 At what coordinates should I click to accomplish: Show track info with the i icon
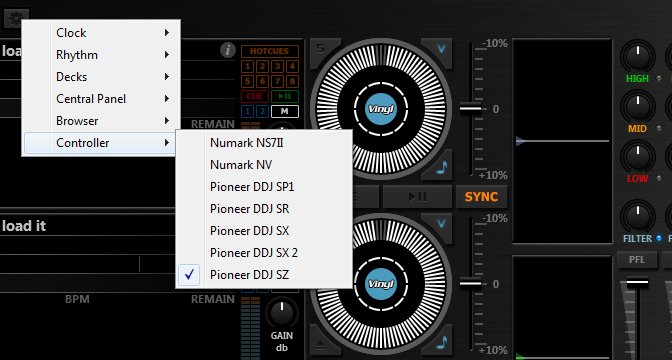(x=228, y=50)
